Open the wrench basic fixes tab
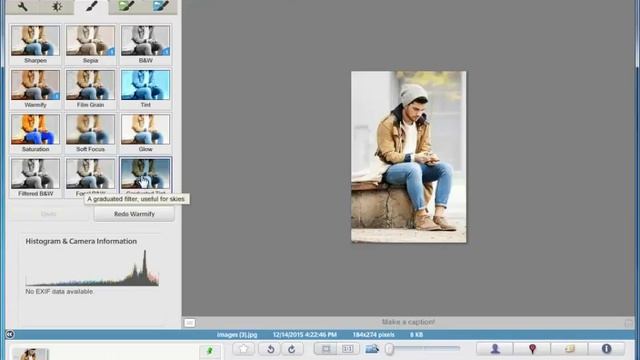The width and height of the screenshot is (640, 360). tap(23, 7)
